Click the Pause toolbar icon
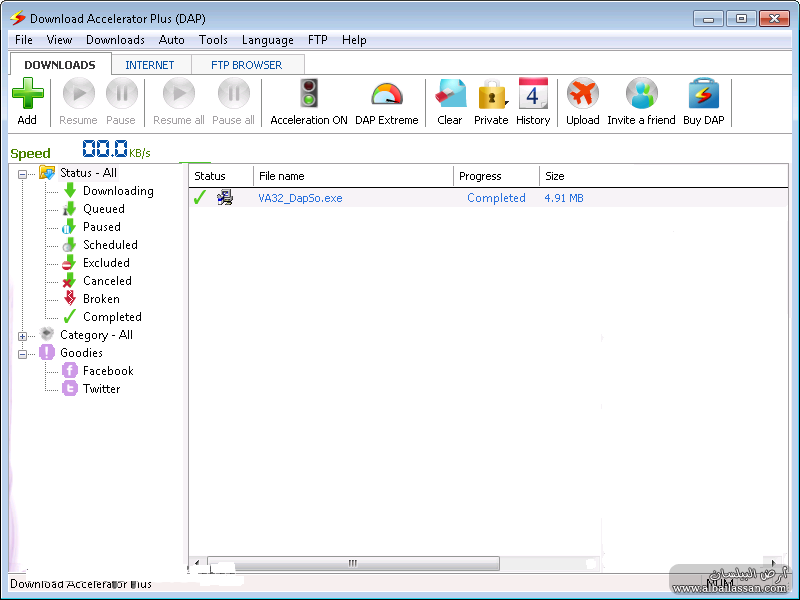800x600 pixels. (121, 94)
